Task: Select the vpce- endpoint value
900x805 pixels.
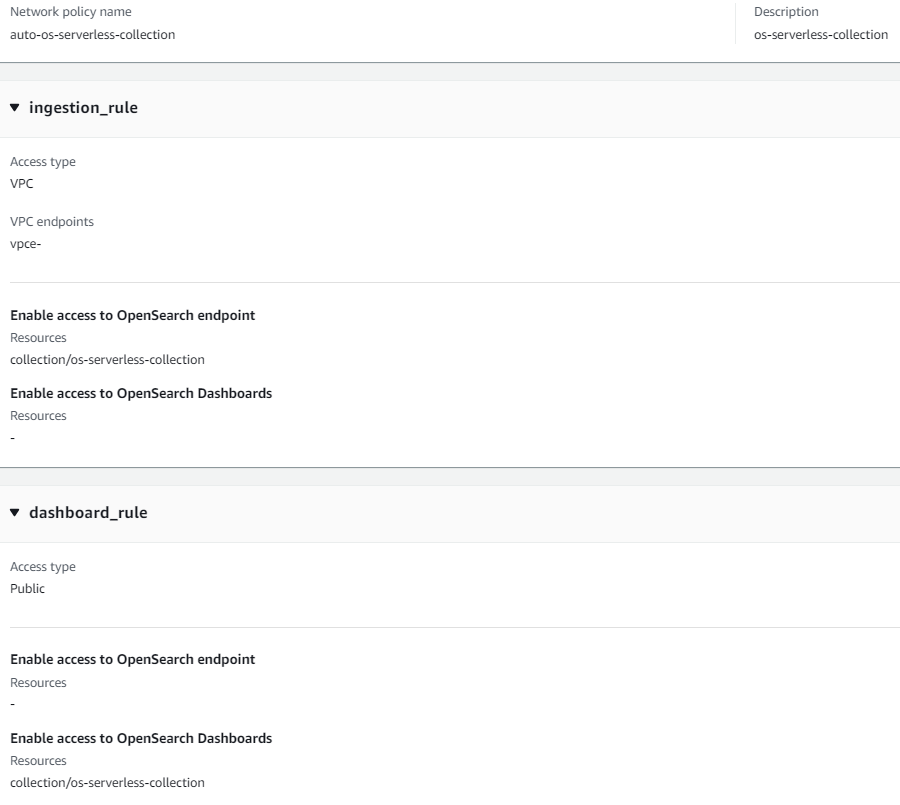Action: [25, 244]
